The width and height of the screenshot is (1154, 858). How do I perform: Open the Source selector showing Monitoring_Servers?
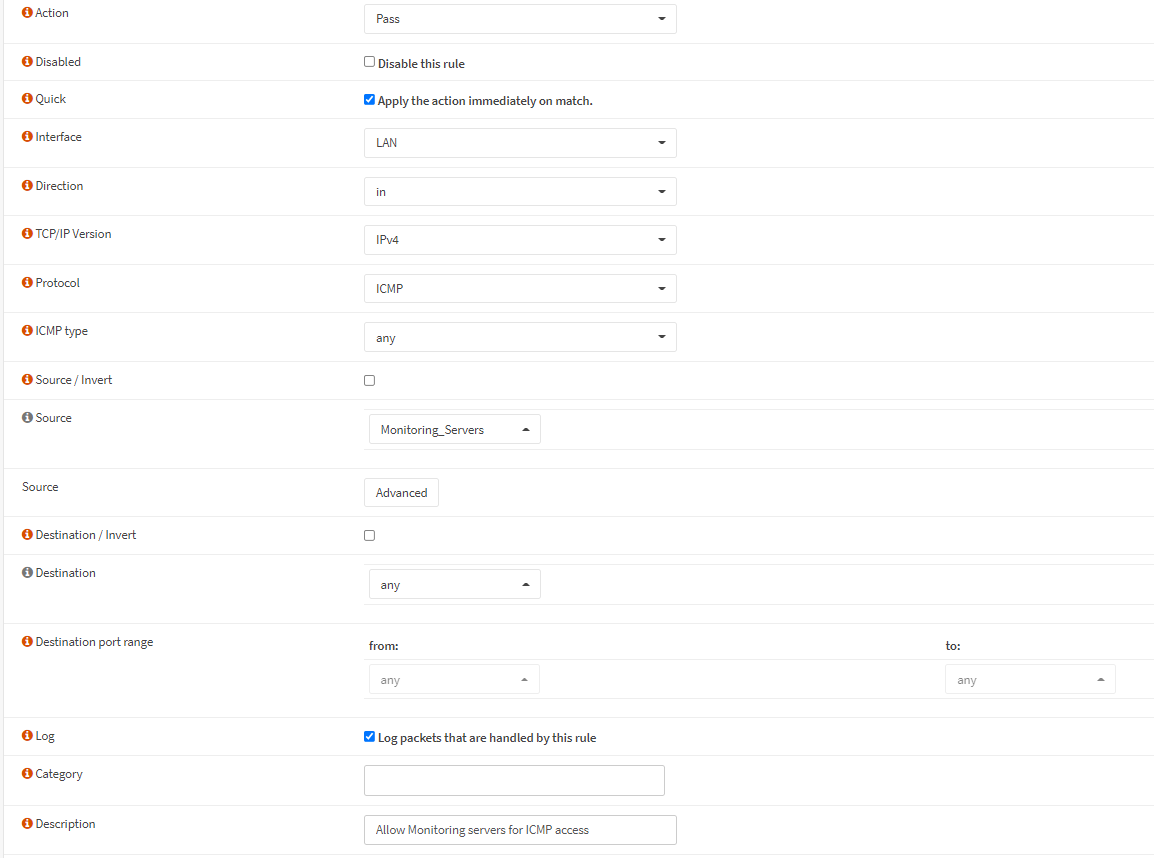pos(455,429)
